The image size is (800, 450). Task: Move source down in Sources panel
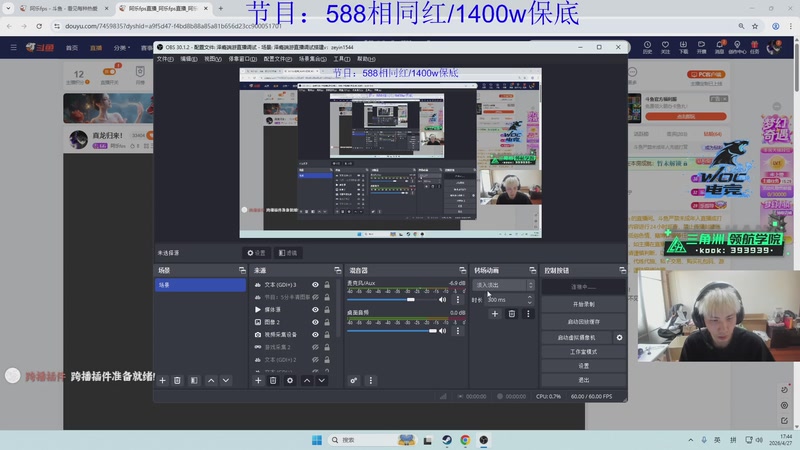coord(321,381)
